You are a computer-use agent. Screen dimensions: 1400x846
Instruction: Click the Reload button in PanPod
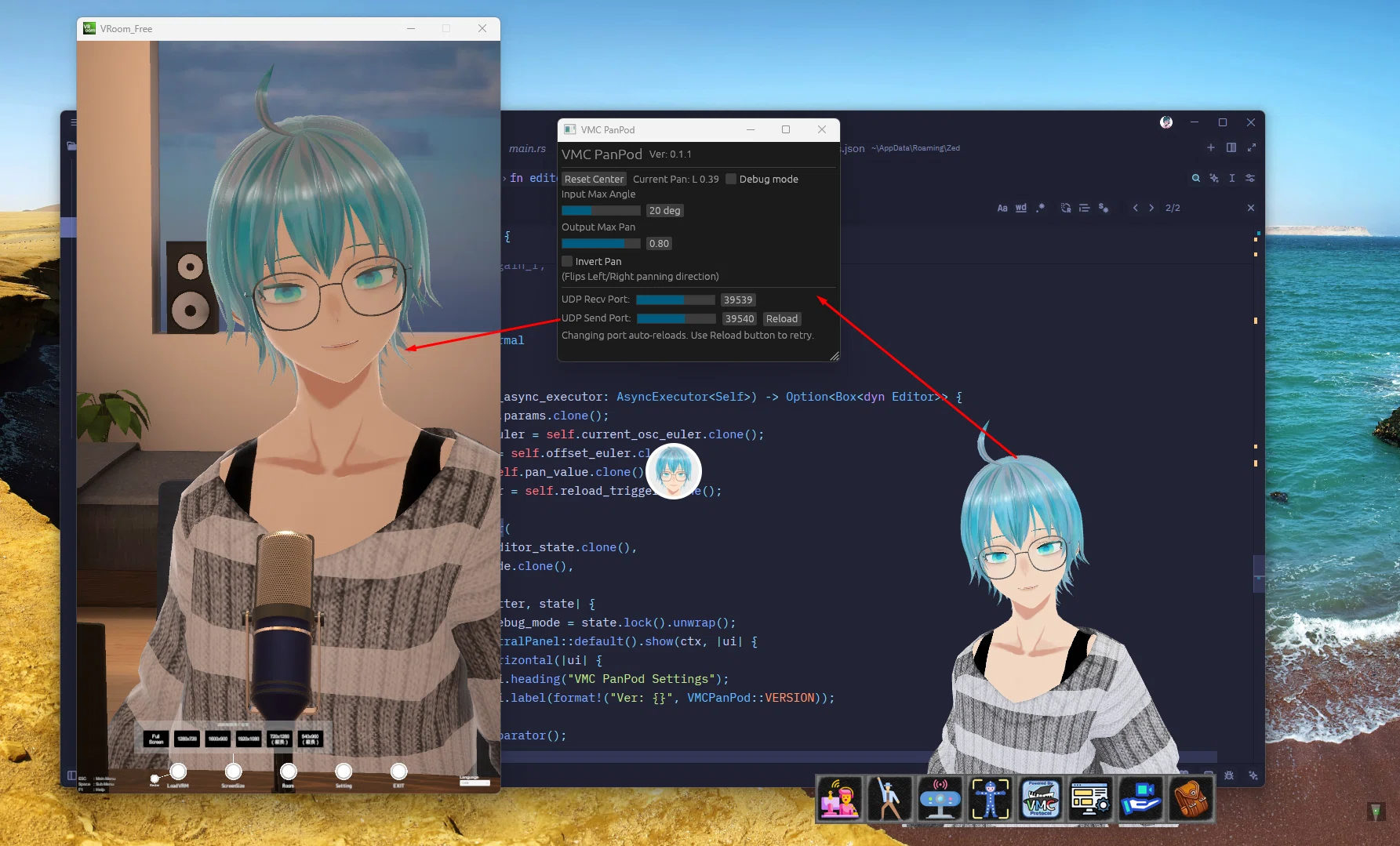[781, 318]
